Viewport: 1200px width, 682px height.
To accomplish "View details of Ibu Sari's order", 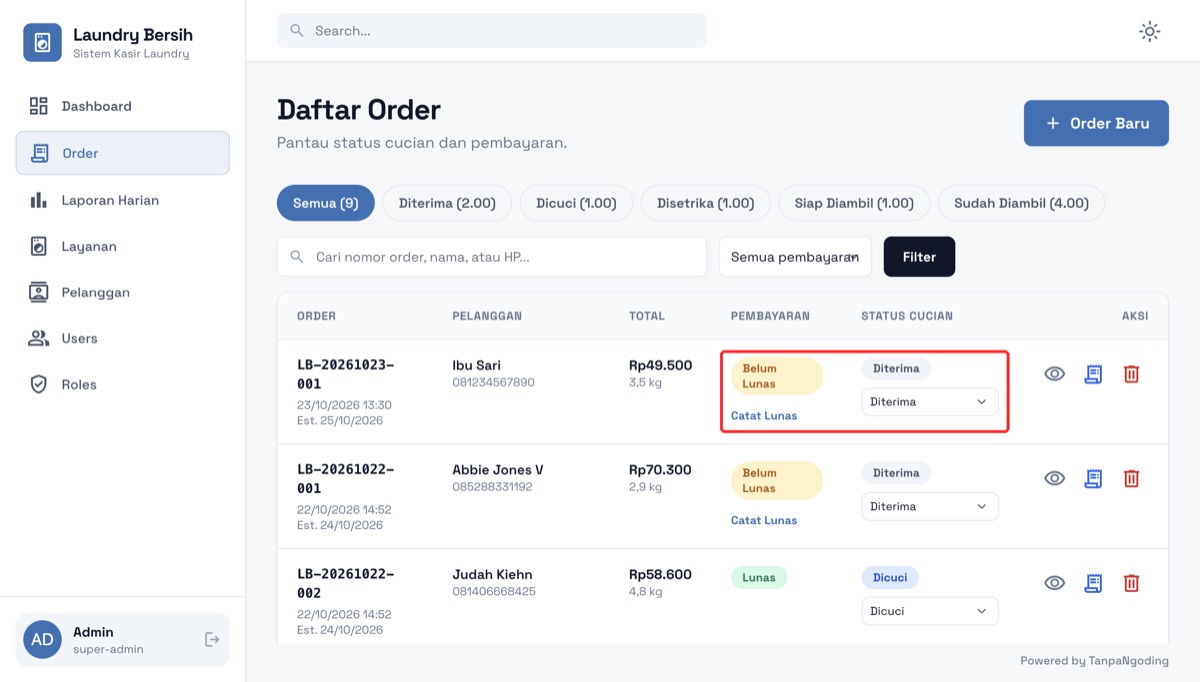I will 1054,374.
